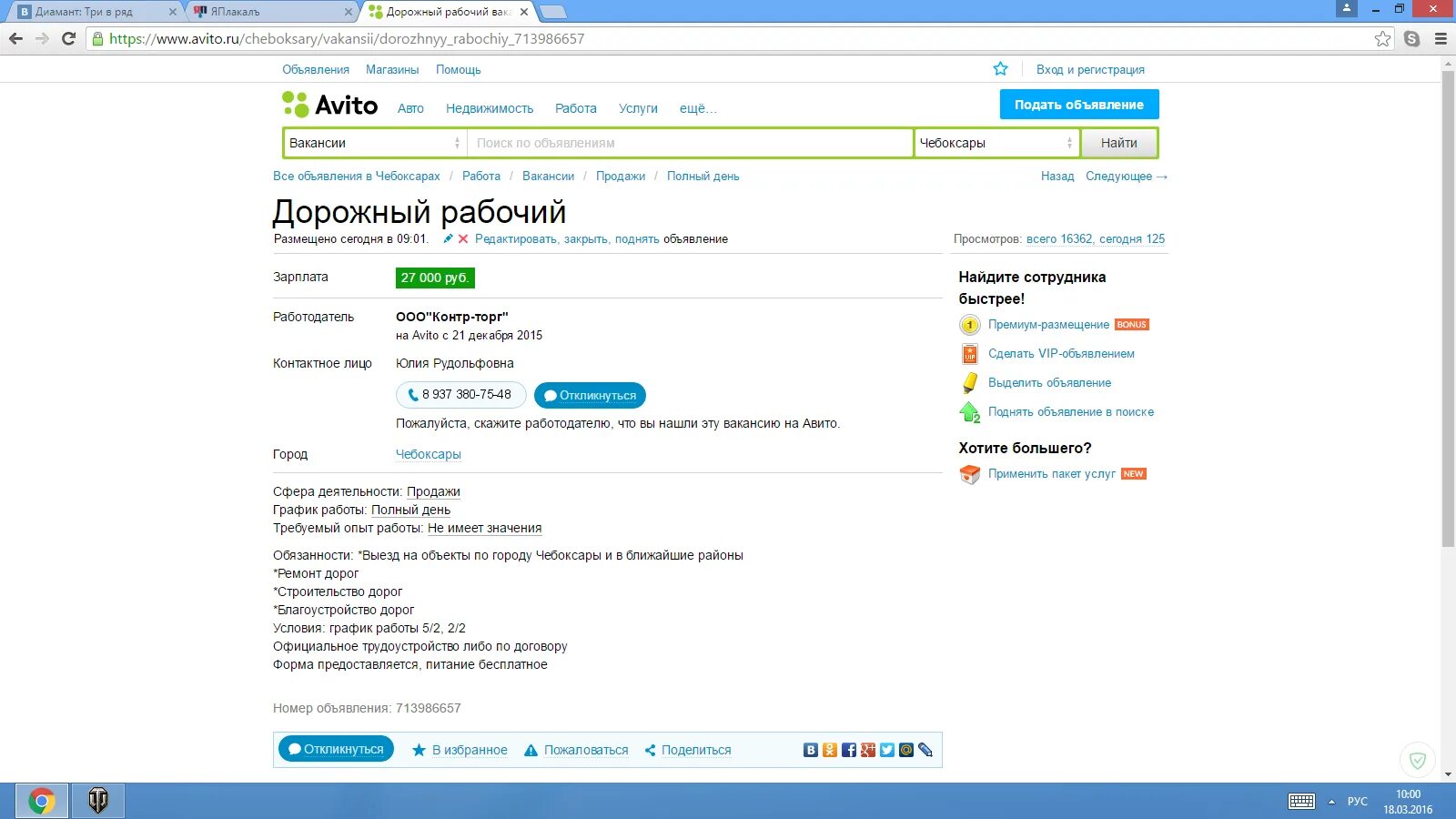The width and height of the screenshot is (1456, 819).
Task: Click the browser address bar URL
Action: pyautogui.click(x=346, y=38)
